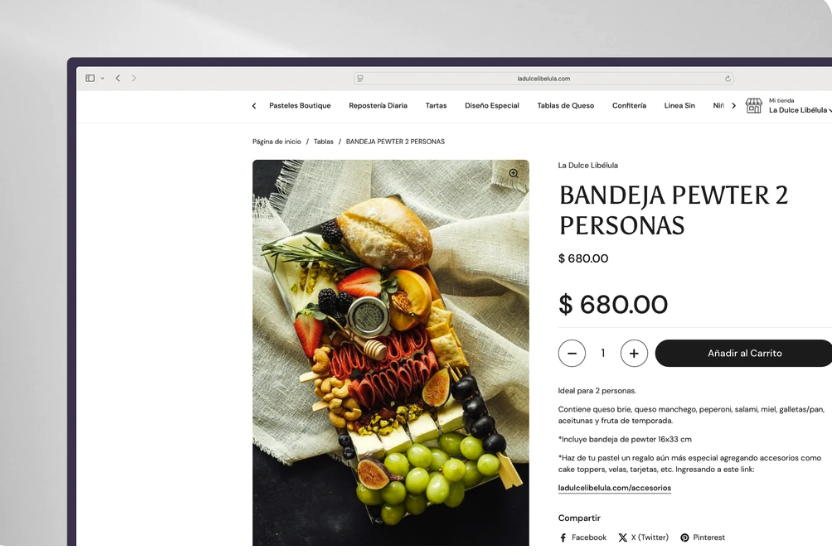The image size is (836, 558).
Task: Show earlier categories with left chevron
Action: (x=254, y=106)
